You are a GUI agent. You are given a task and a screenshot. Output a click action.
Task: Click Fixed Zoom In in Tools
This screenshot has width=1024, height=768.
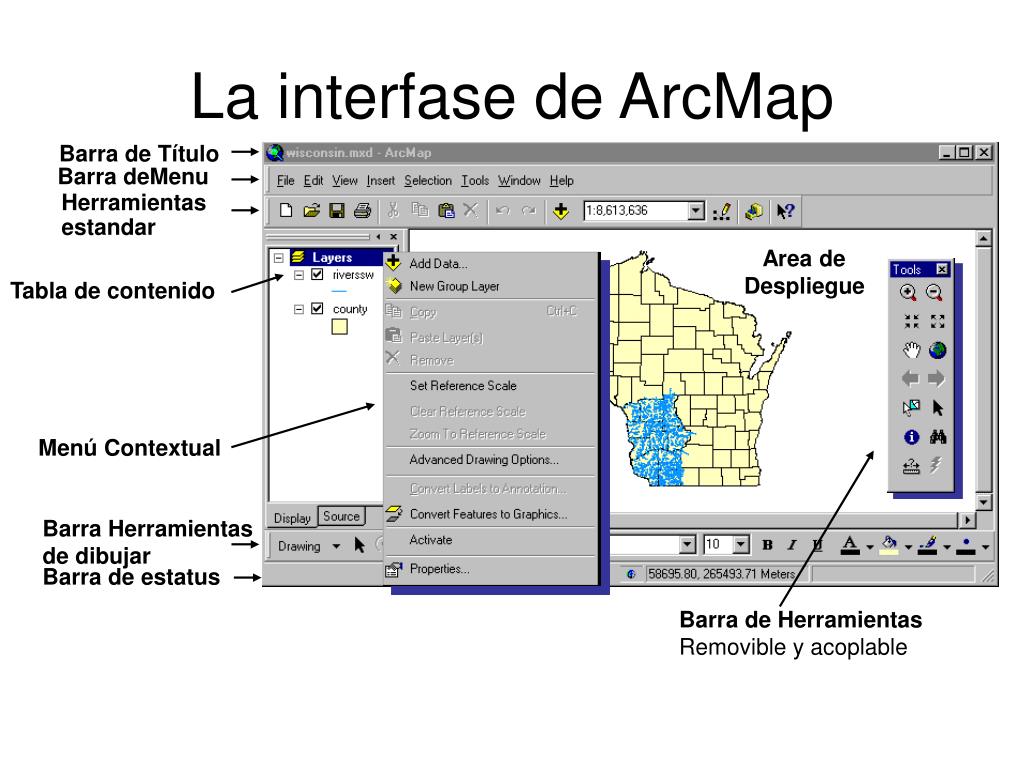[x=911, y=321]
